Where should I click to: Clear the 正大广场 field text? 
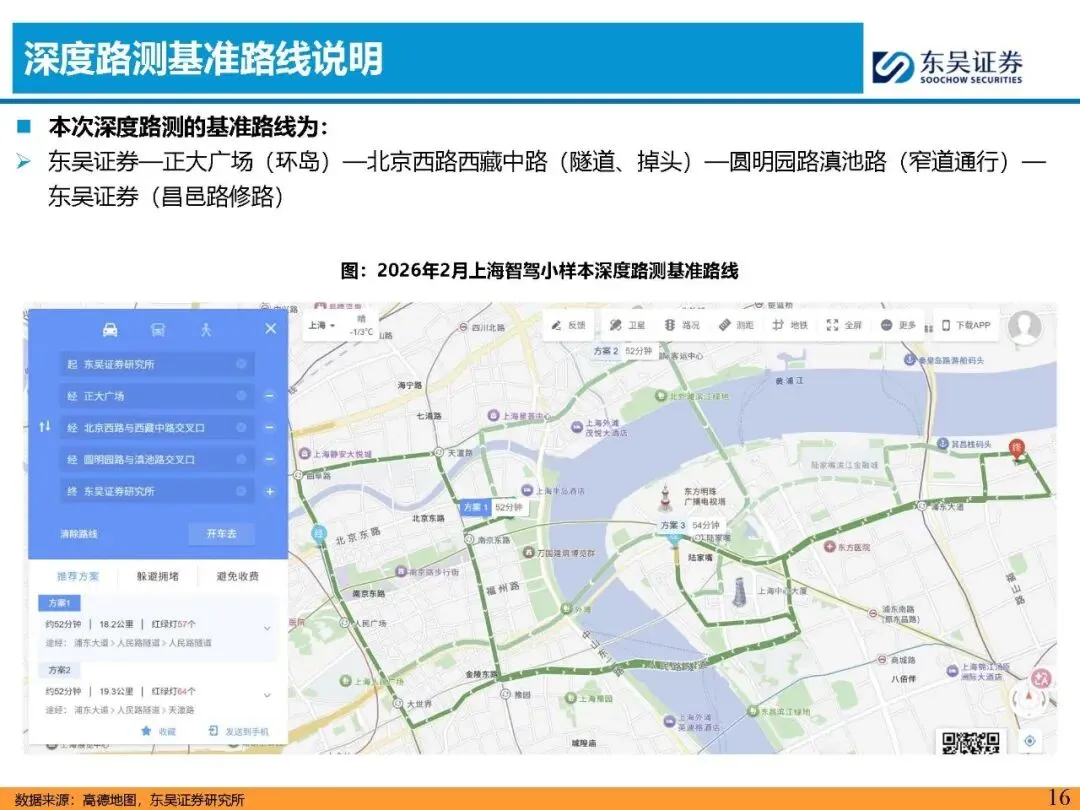pyautogui.click(x=241, y=396)
